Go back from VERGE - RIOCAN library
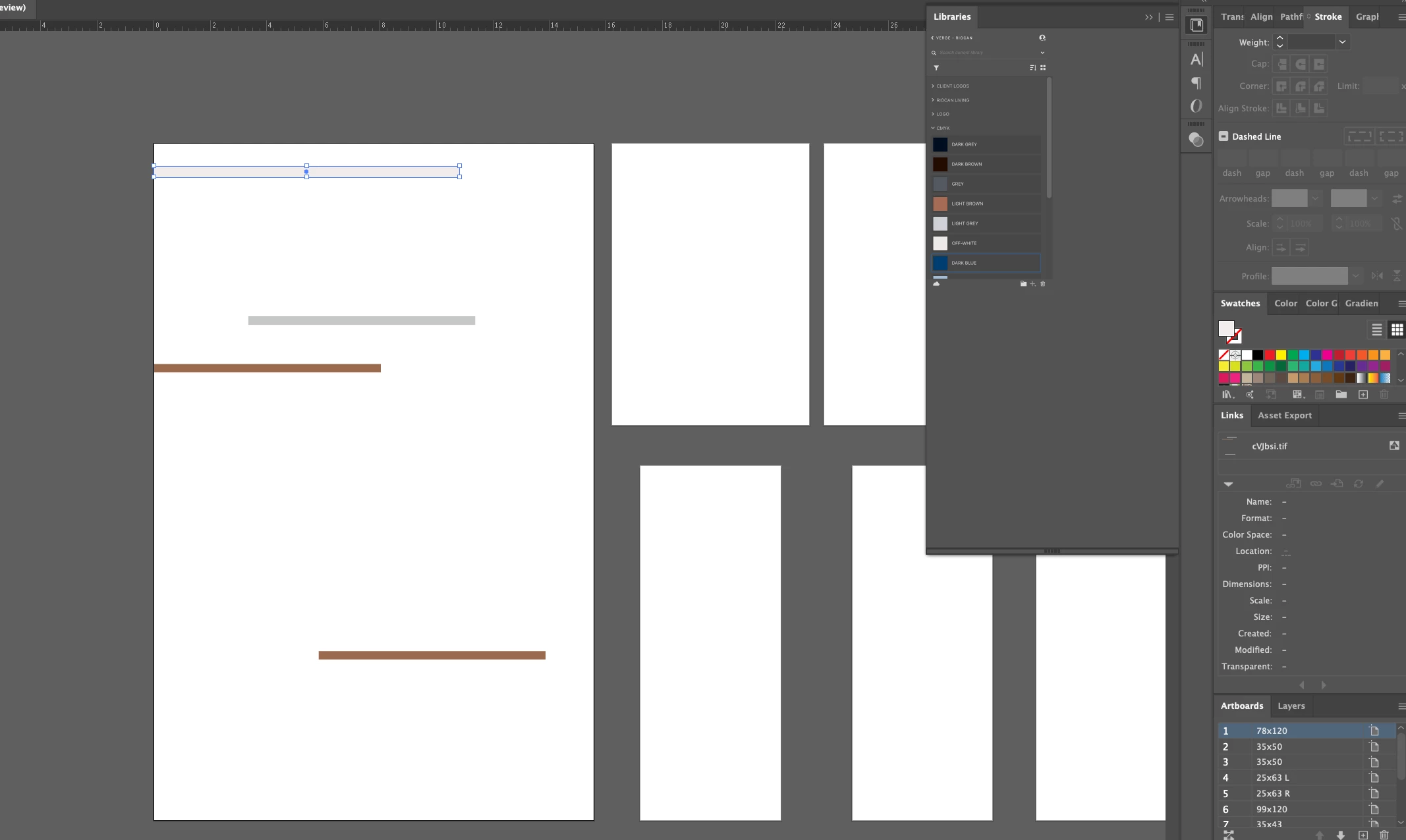 [x=932, y=38]
